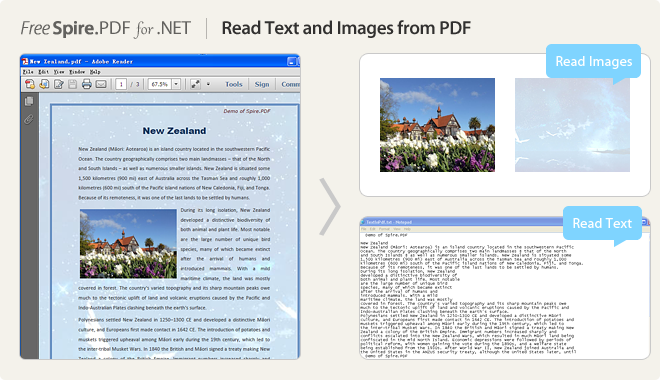Click the Read Text callout label

pos(602,223)
